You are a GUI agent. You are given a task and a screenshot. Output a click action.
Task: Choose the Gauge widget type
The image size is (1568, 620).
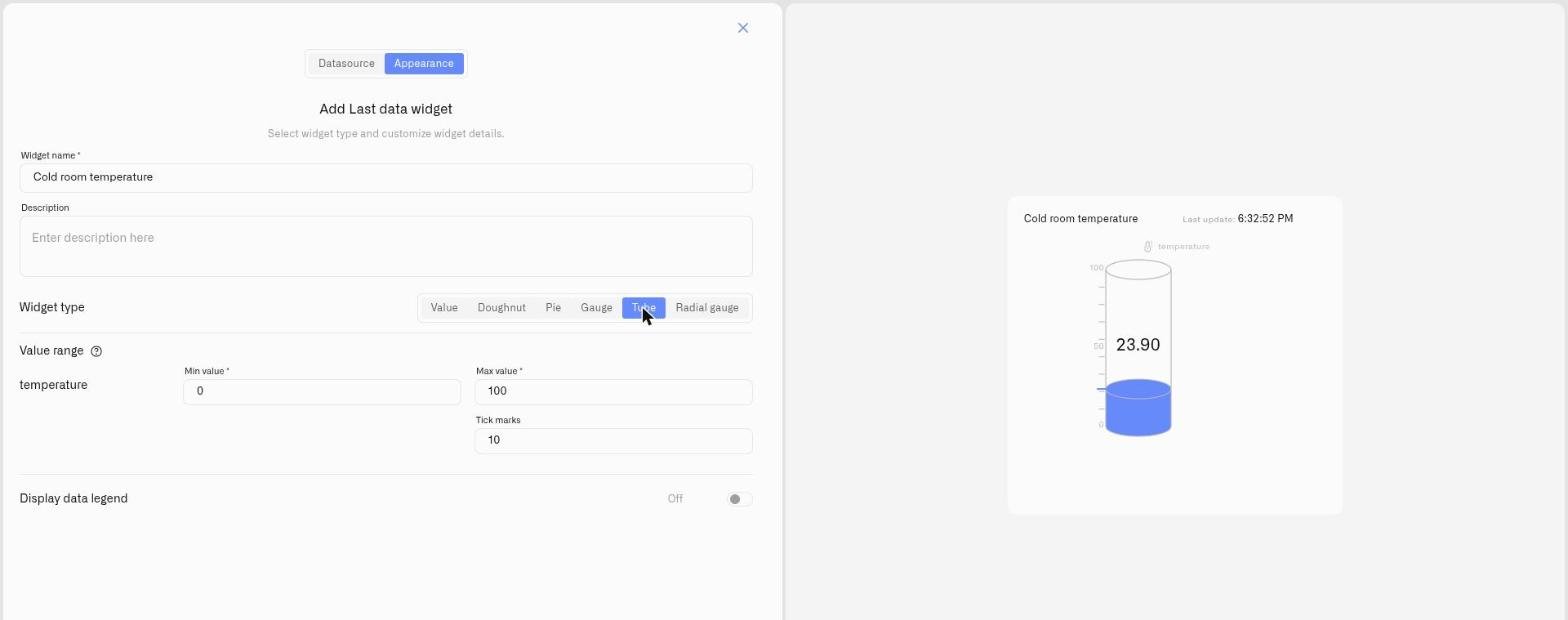pos(596,308)
